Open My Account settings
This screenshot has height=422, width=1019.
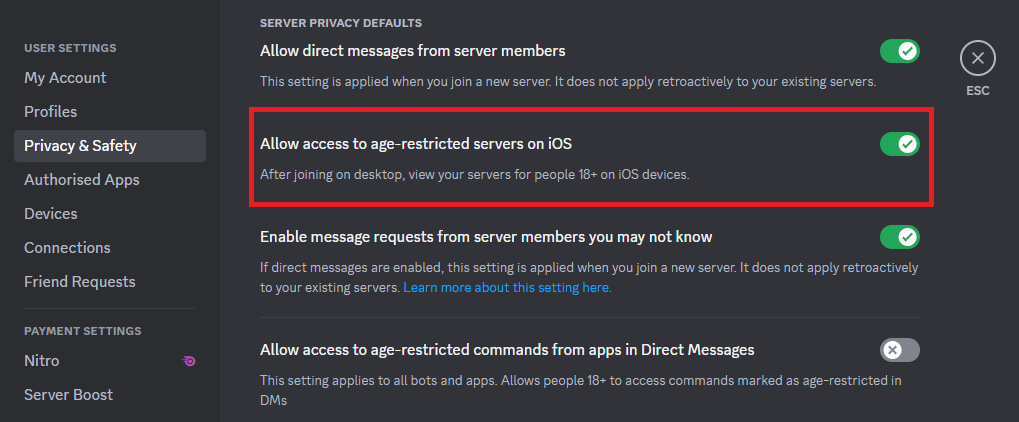pos(65,78)
